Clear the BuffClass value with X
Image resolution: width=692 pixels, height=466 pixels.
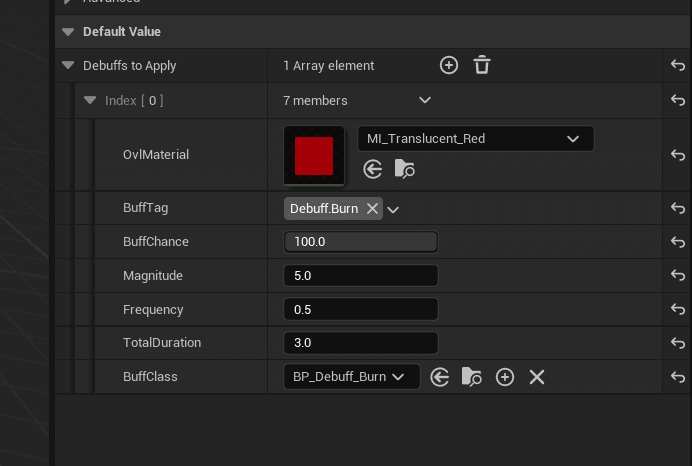click(537, 377)
